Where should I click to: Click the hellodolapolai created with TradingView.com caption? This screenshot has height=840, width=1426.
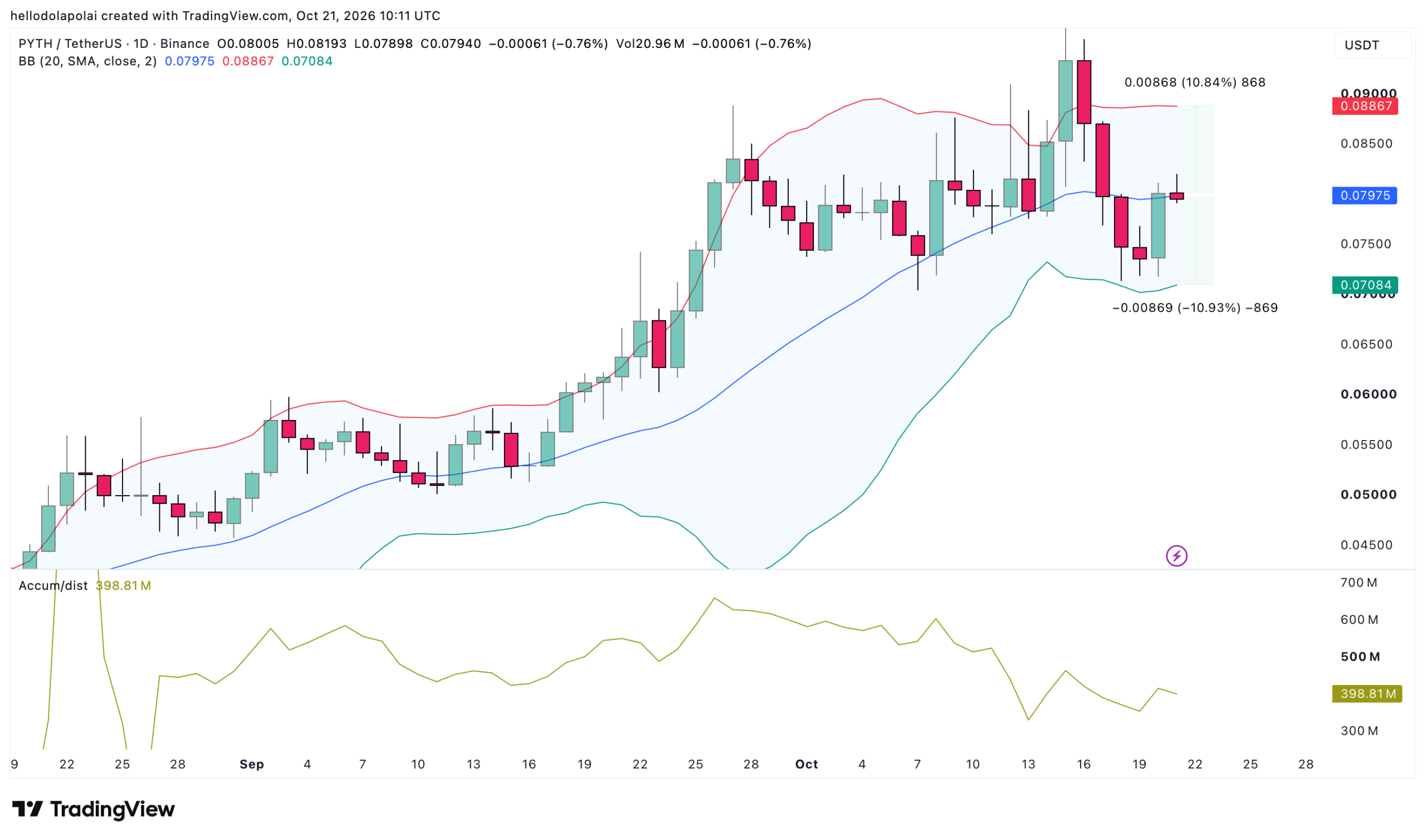point(225,16)
